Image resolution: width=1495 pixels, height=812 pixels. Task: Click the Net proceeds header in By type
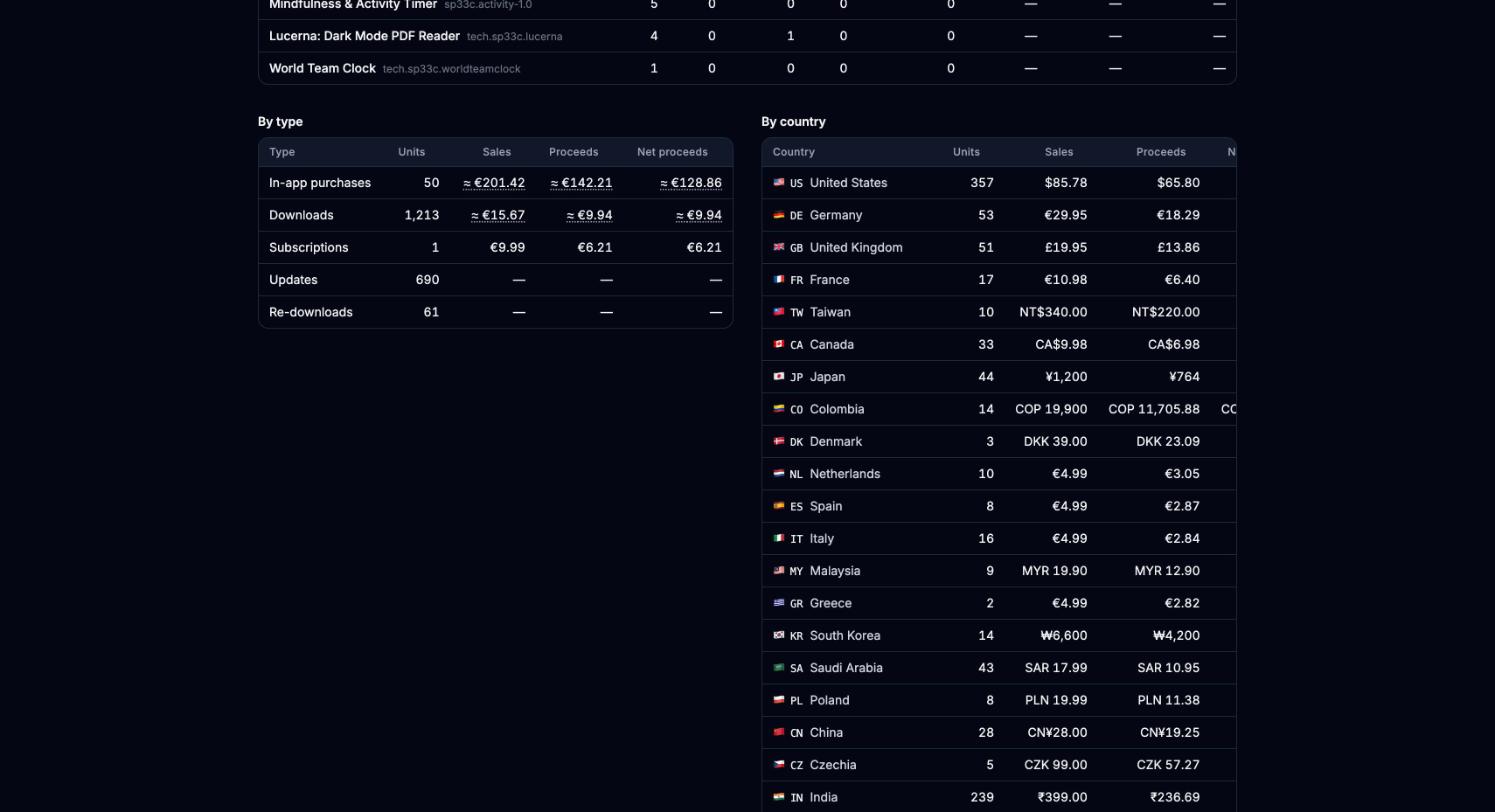pos(672,152)
